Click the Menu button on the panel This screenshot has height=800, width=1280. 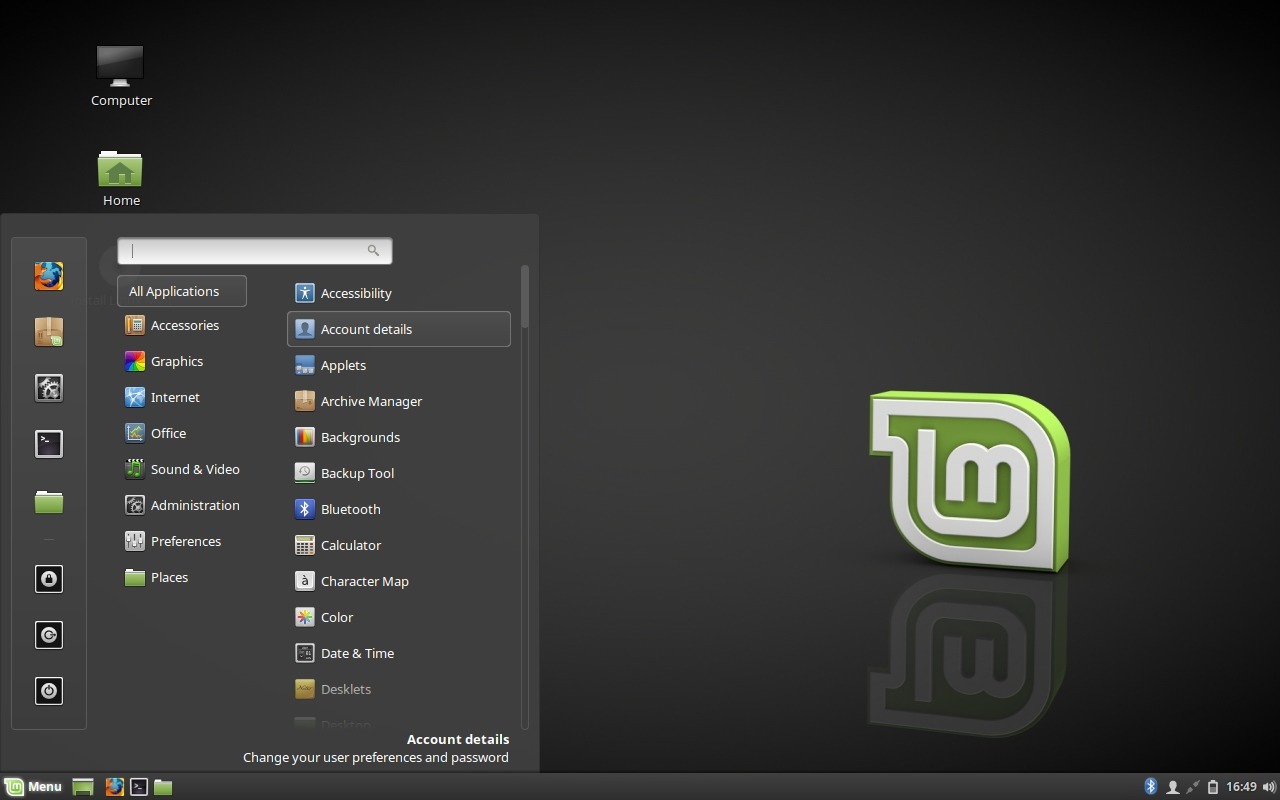pyautogui.click(x=33, y=787)
